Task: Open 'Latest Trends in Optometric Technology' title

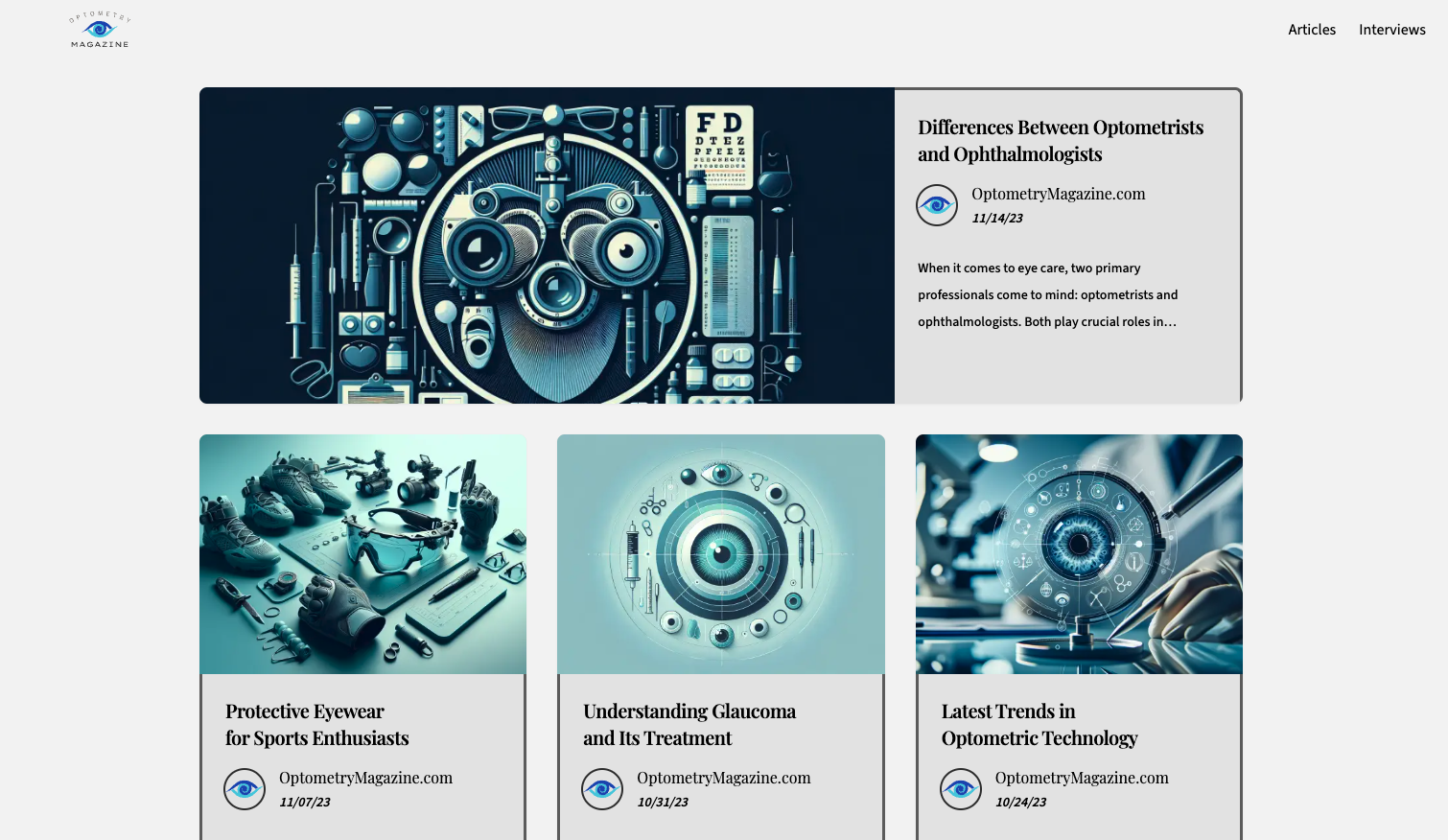Action: pyautogui.click(x=1039, y=725)
